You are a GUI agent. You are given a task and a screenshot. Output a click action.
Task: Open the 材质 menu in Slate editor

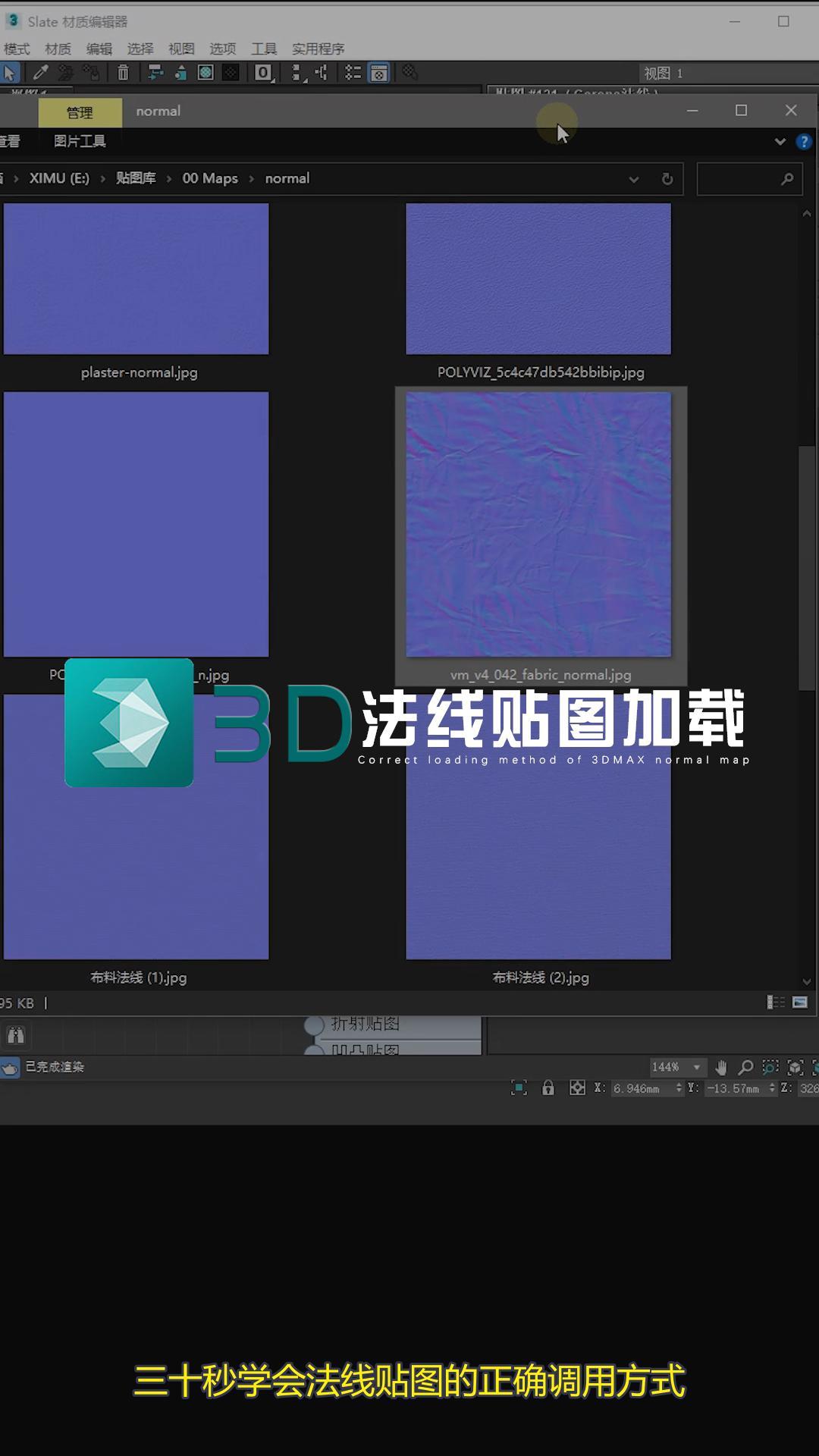click(x=58, y=49)
